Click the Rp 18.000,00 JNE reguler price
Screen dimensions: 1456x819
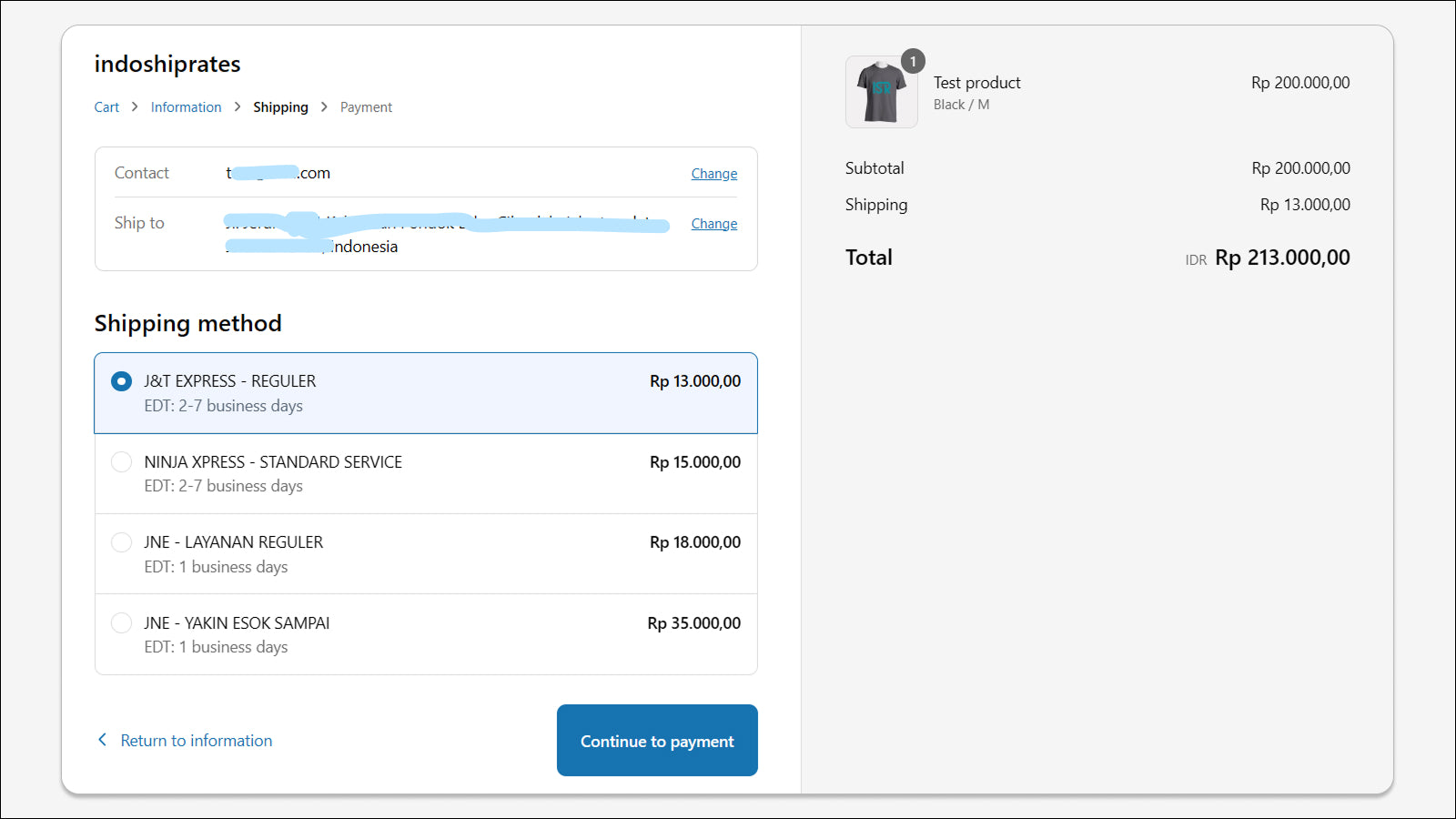(695, 542)
